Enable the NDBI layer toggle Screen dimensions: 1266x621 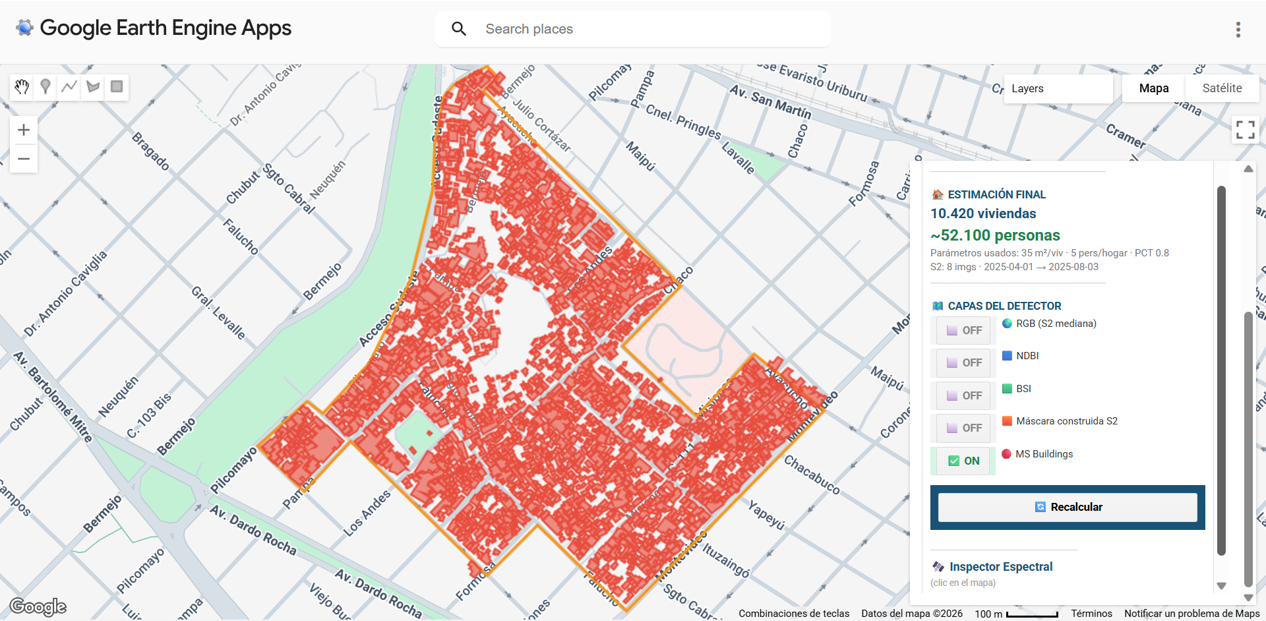click(x=963, y=363)
